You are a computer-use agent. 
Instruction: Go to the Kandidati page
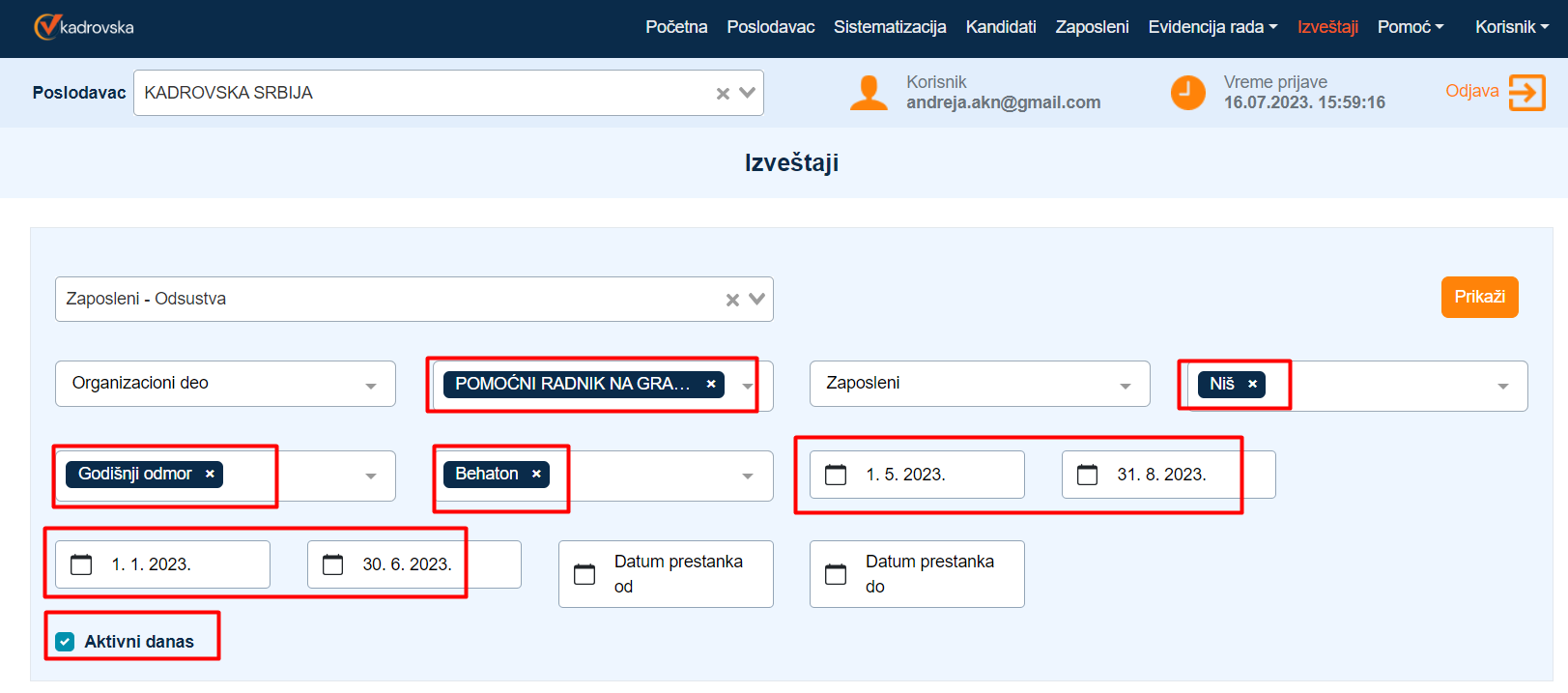tap(1000, 27)
